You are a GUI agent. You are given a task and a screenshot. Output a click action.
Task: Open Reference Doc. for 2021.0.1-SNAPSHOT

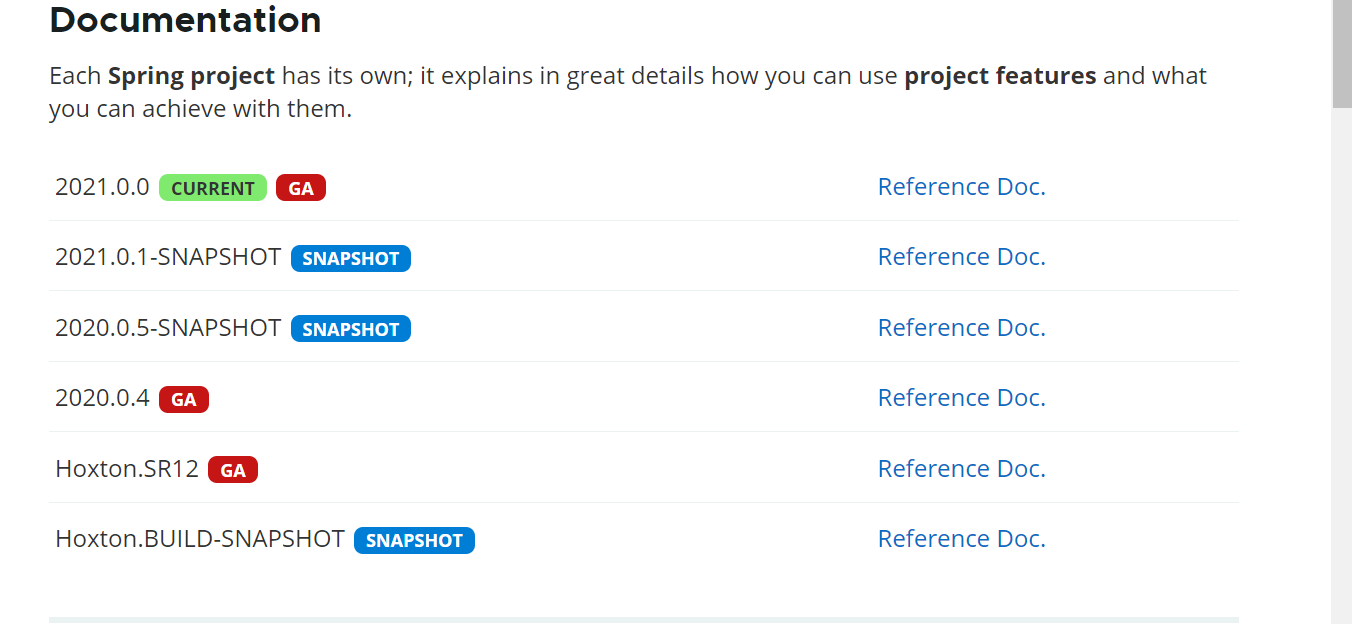click(961, 257)
